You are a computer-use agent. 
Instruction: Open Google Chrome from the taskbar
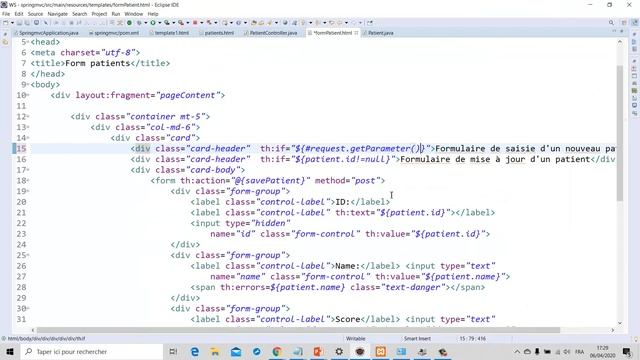coord(277,351)
